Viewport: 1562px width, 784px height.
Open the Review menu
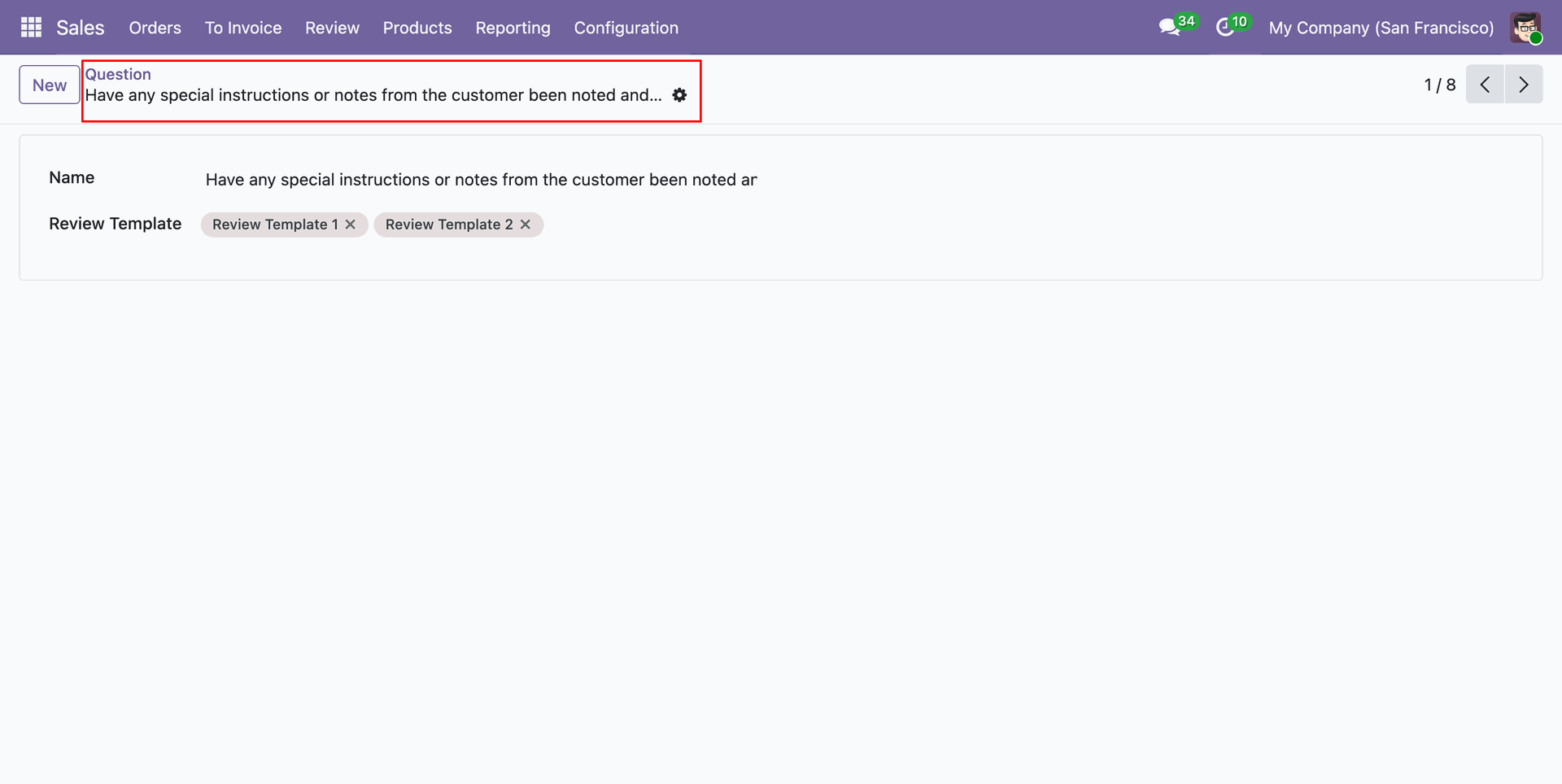pos(332,28)
